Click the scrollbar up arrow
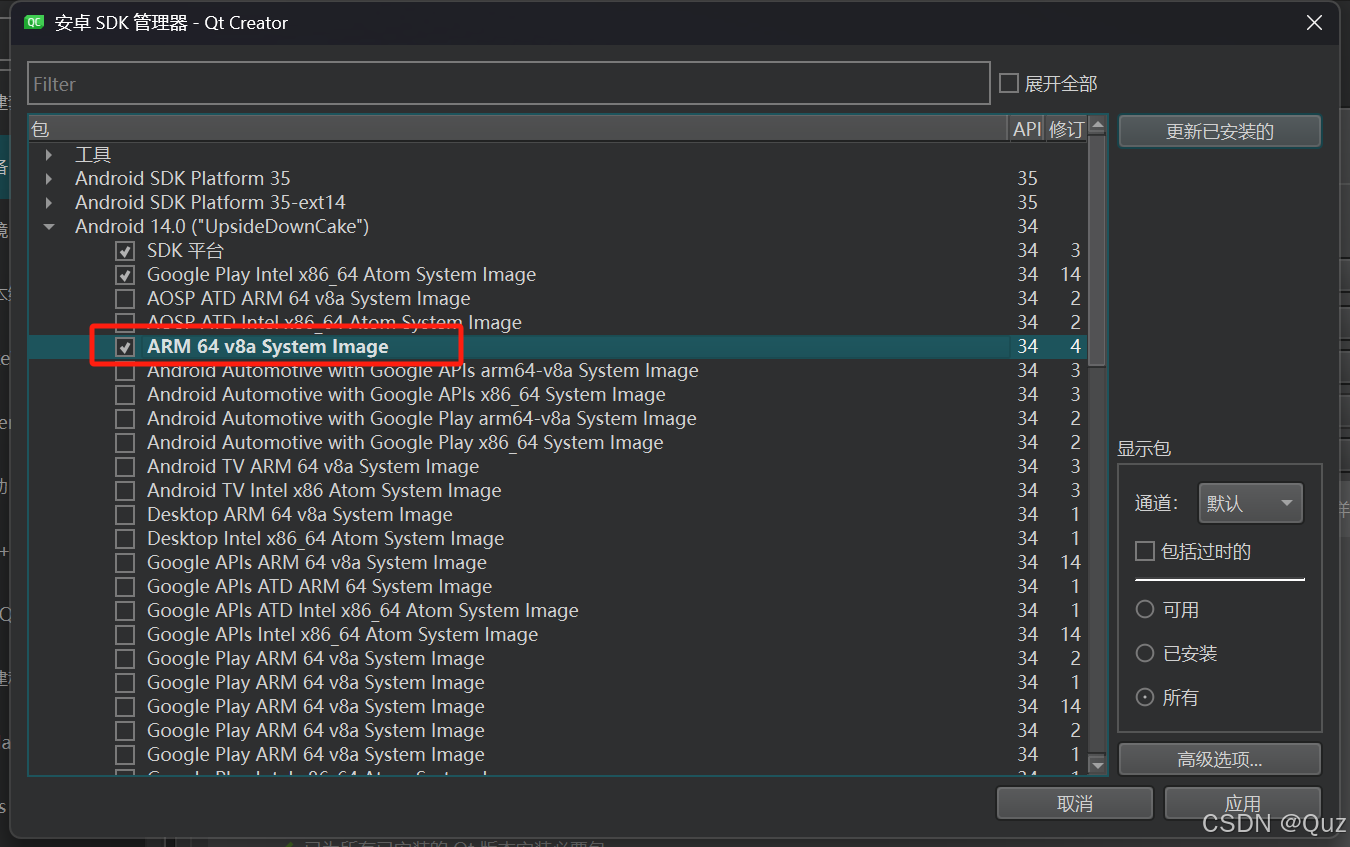The width and height of the screenshot is (1350, 847). click(x=1098, y=126)
